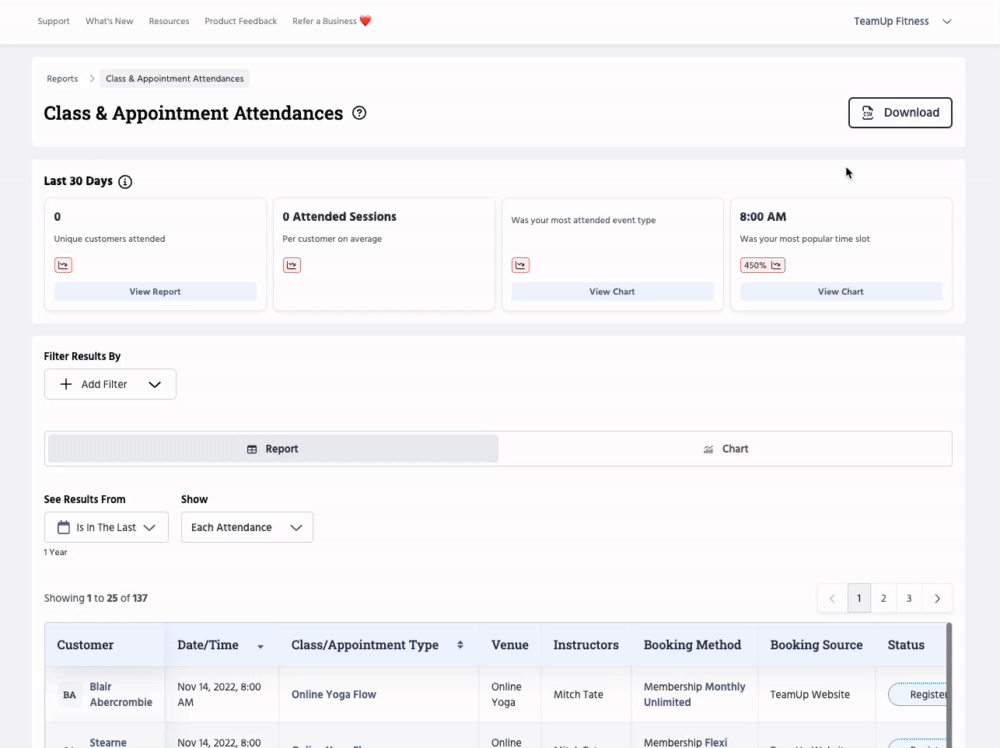Select the Report tab
Viewport: 1000px width, 748px height.
tap(273, 449)
